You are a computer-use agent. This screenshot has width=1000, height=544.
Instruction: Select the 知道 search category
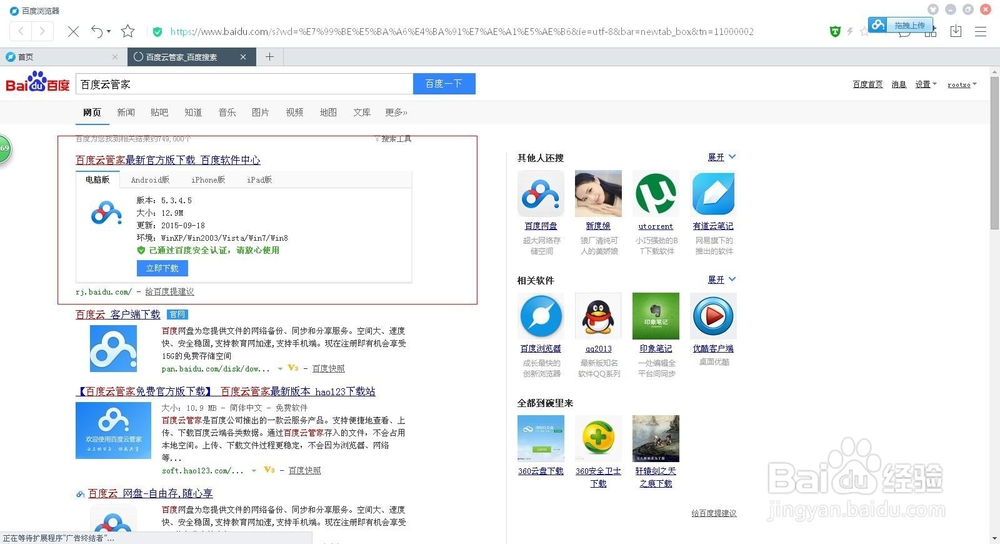pos(193,112)
